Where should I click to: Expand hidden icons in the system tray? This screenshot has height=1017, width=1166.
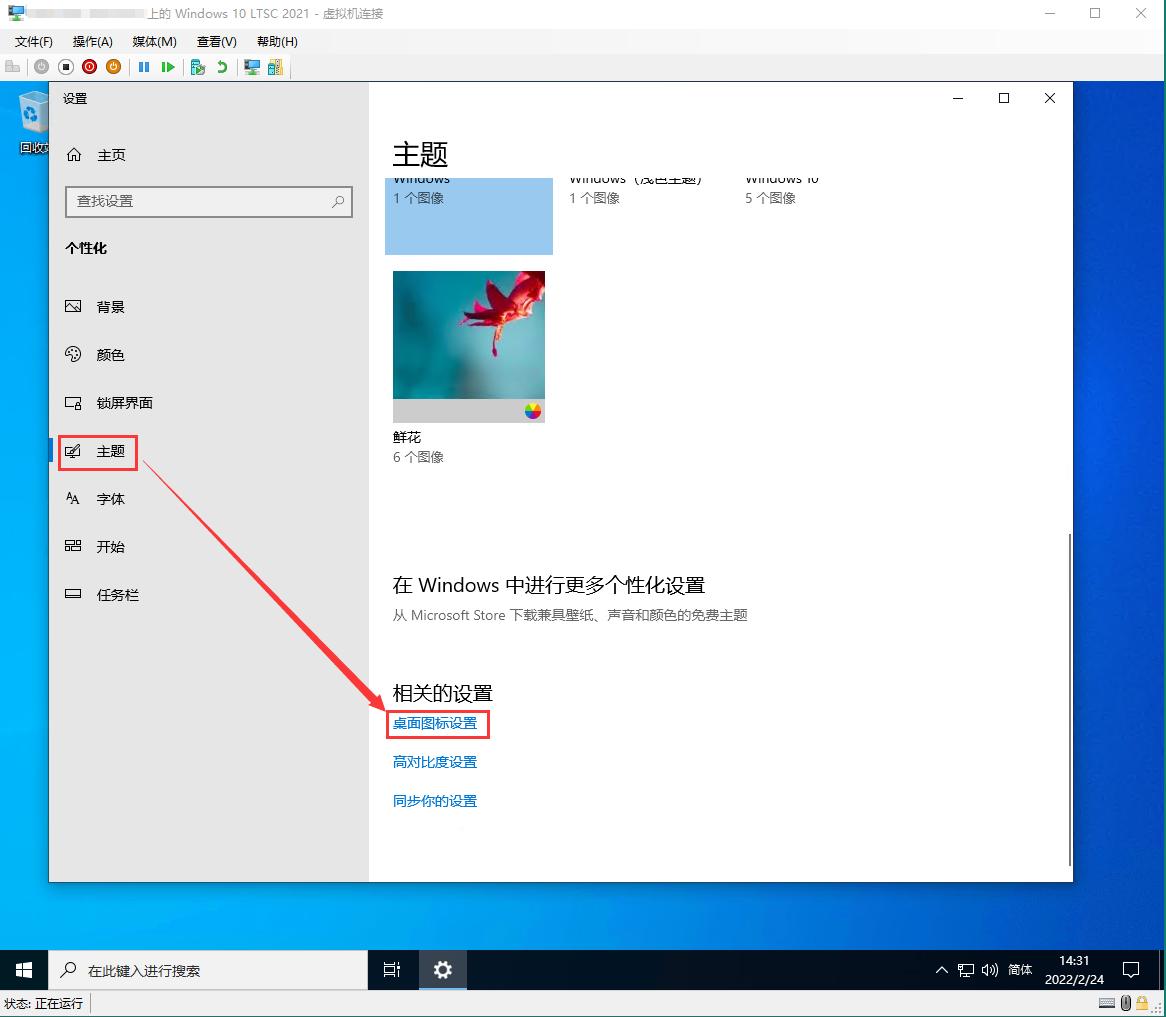[x=941, y=969]
